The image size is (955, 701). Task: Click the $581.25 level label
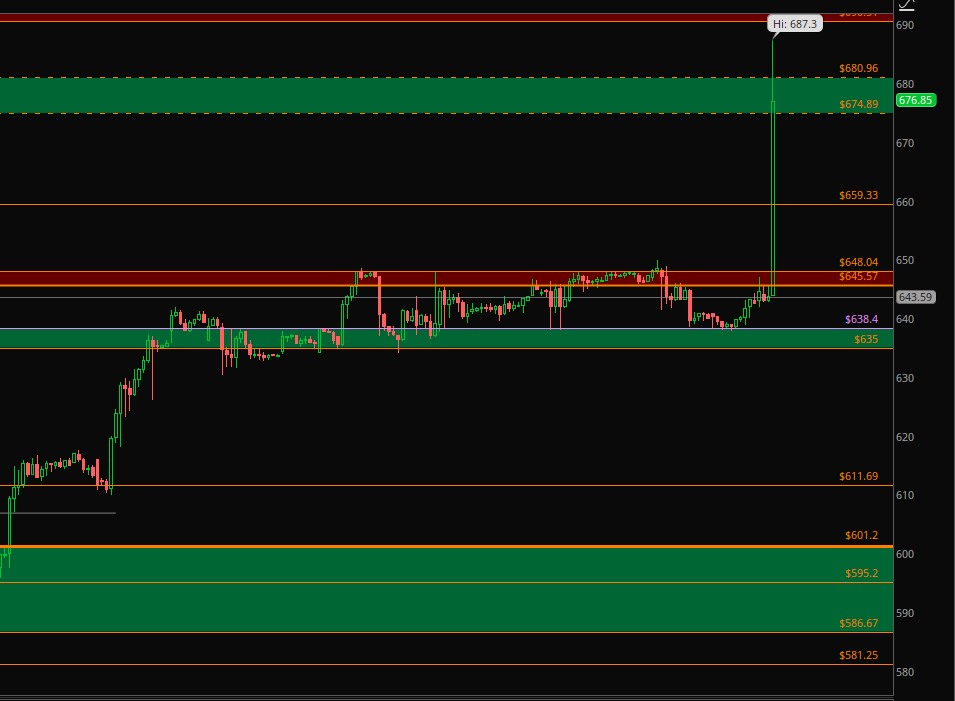pyautogui.click(x=858, y=655)
